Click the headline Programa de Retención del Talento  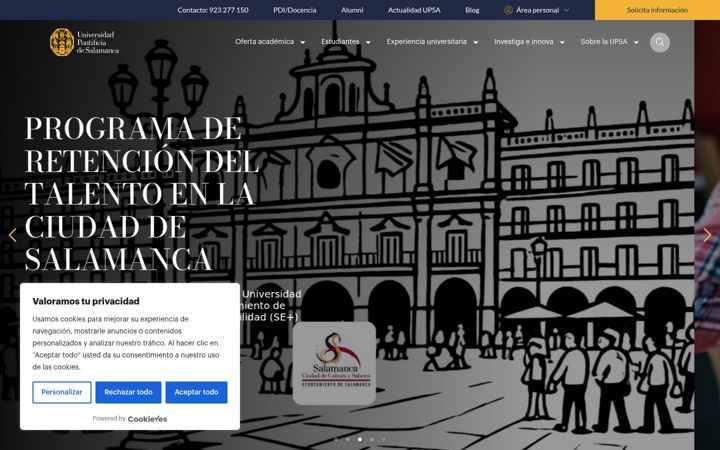pos(141,193)
